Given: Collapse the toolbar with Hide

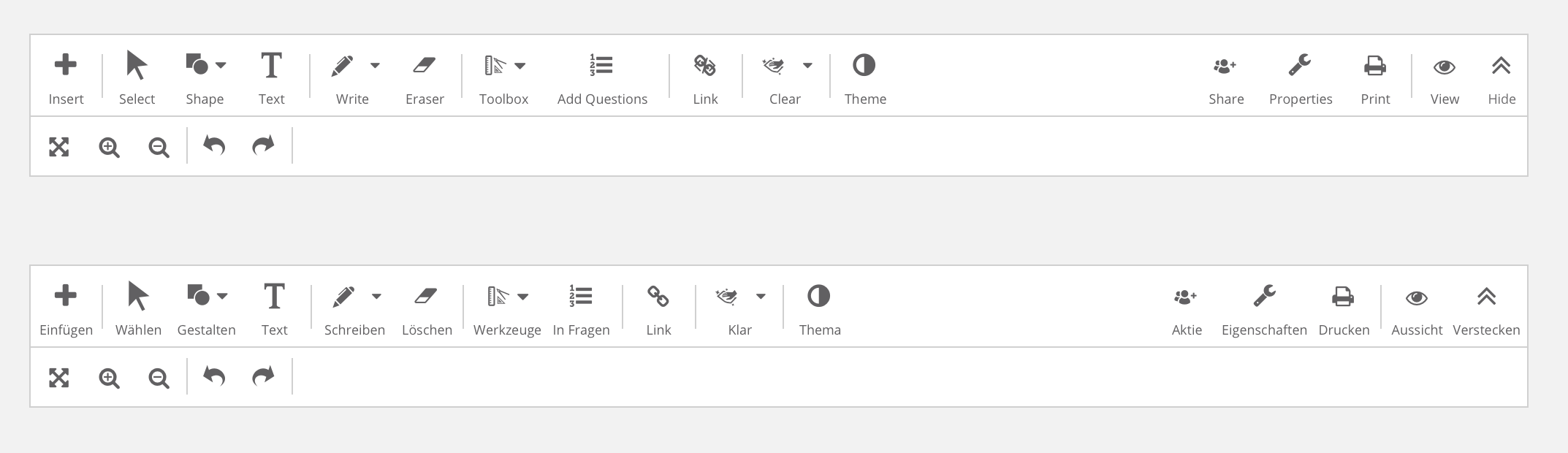Looking at the screenshot, I should pos(1502,66).
